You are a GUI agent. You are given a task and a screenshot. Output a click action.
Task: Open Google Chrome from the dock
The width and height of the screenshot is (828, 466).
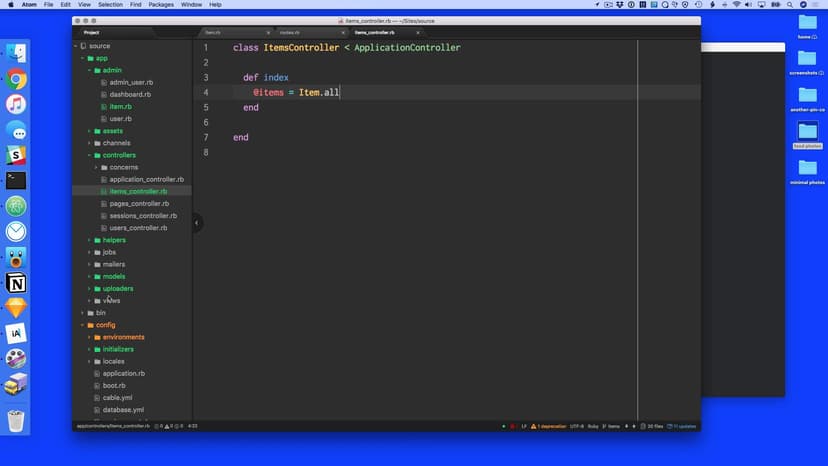(x=16, y=80)
